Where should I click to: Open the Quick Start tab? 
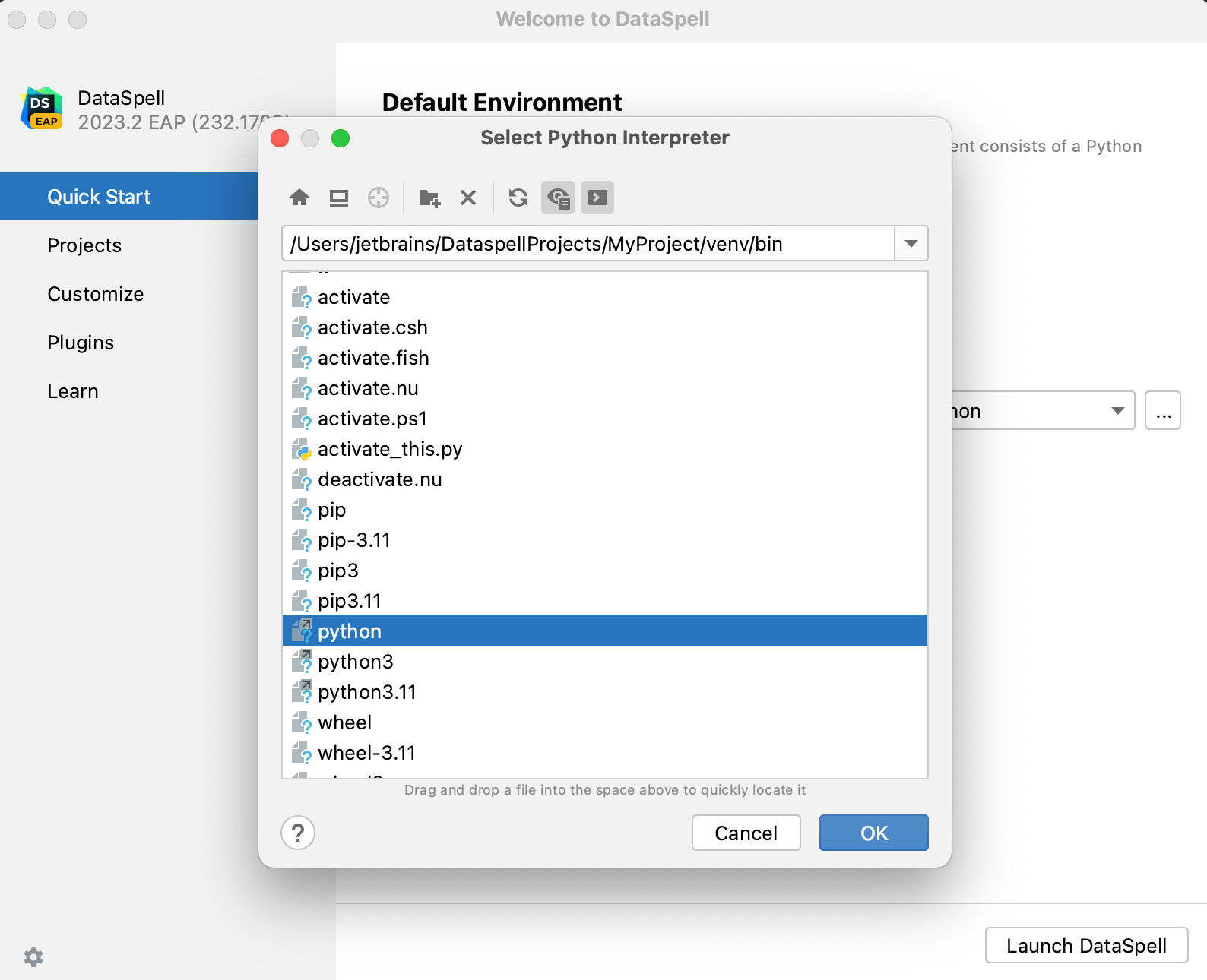[x=129, y=196]
